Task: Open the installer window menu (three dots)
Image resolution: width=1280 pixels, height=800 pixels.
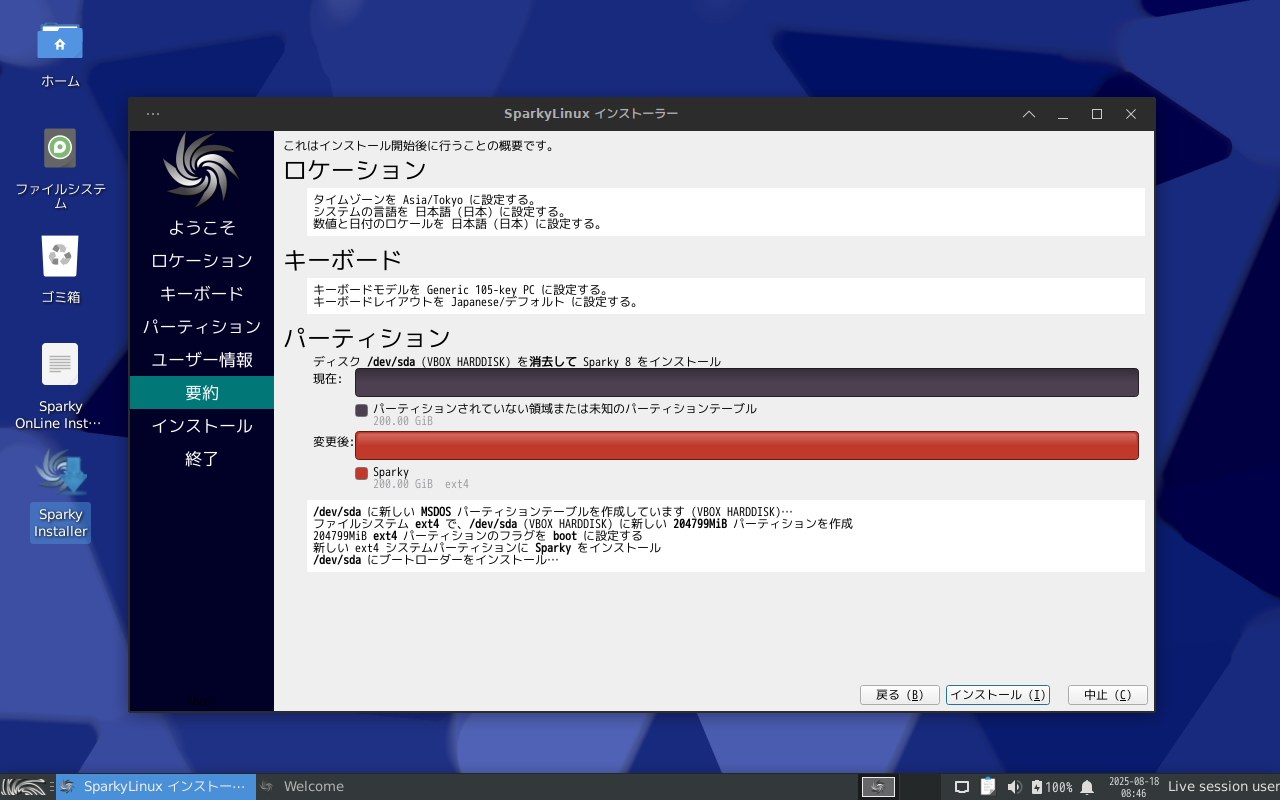Action: coord(152,114)
